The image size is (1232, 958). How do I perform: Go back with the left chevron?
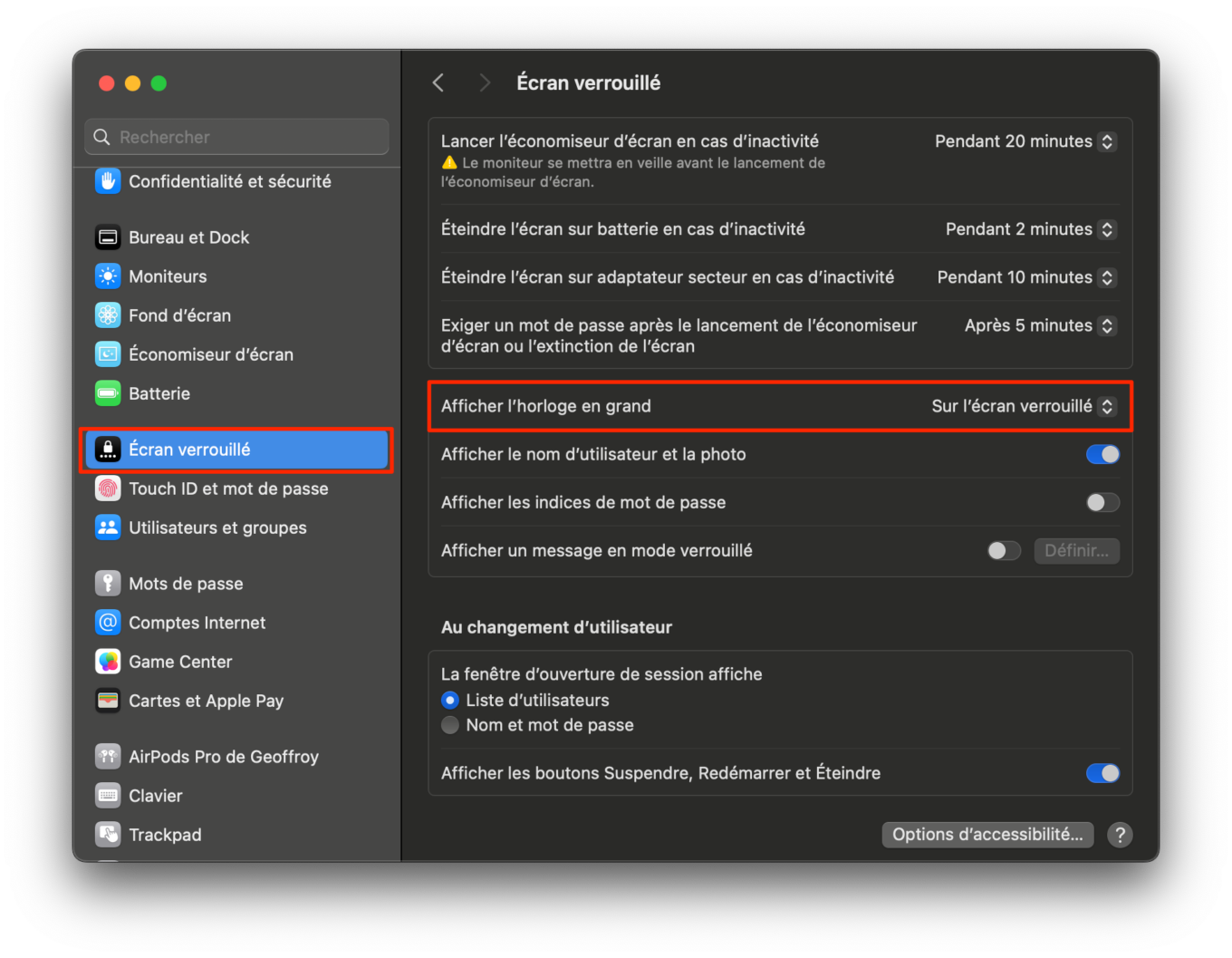pos(438,83)
